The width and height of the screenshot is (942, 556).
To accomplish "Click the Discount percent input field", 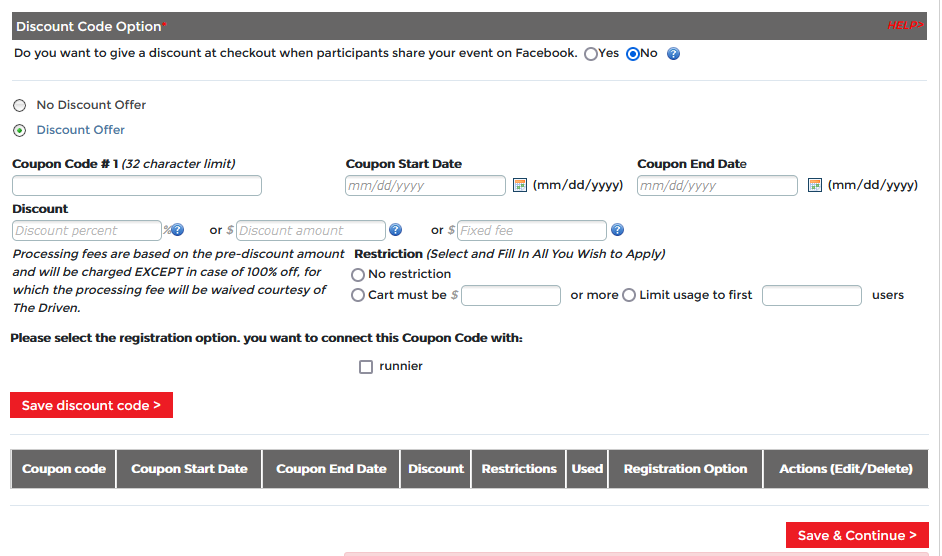I will point(87,230).
